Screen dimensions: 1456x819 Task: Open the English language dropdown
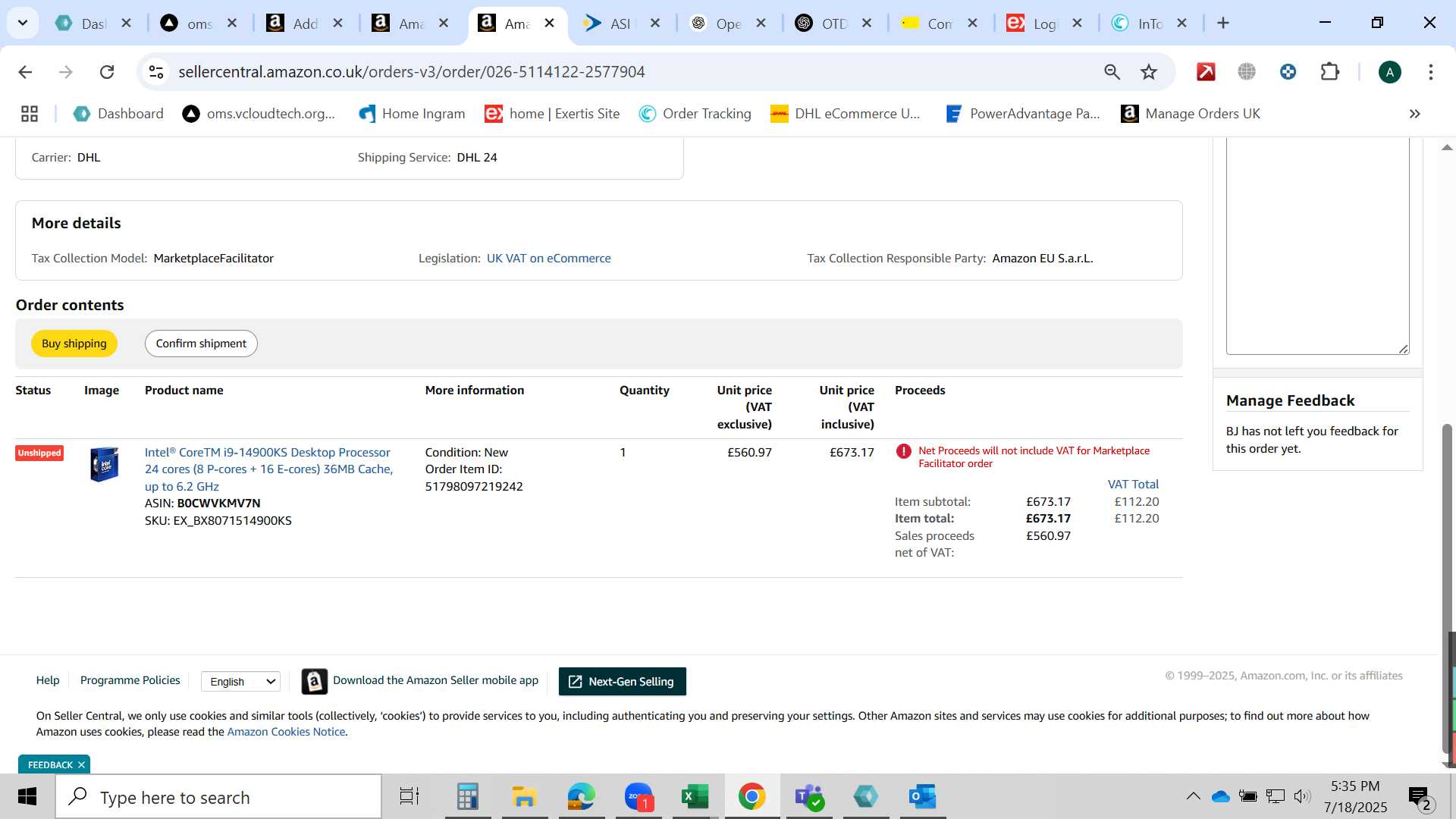click(x=240, y=682)
